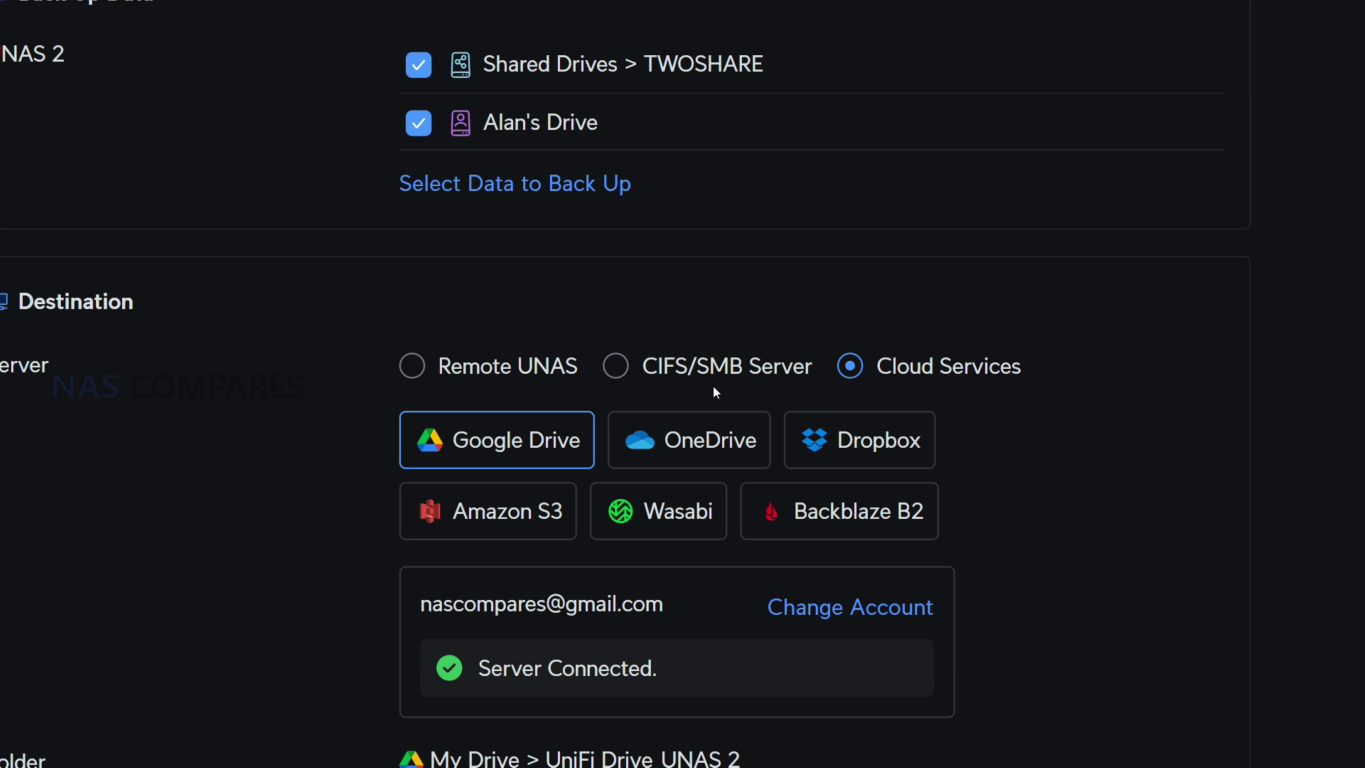Uncheck the Alan's Drive checkbox
The height and width of the screenshot is (768, 1365).
point(418,123)
